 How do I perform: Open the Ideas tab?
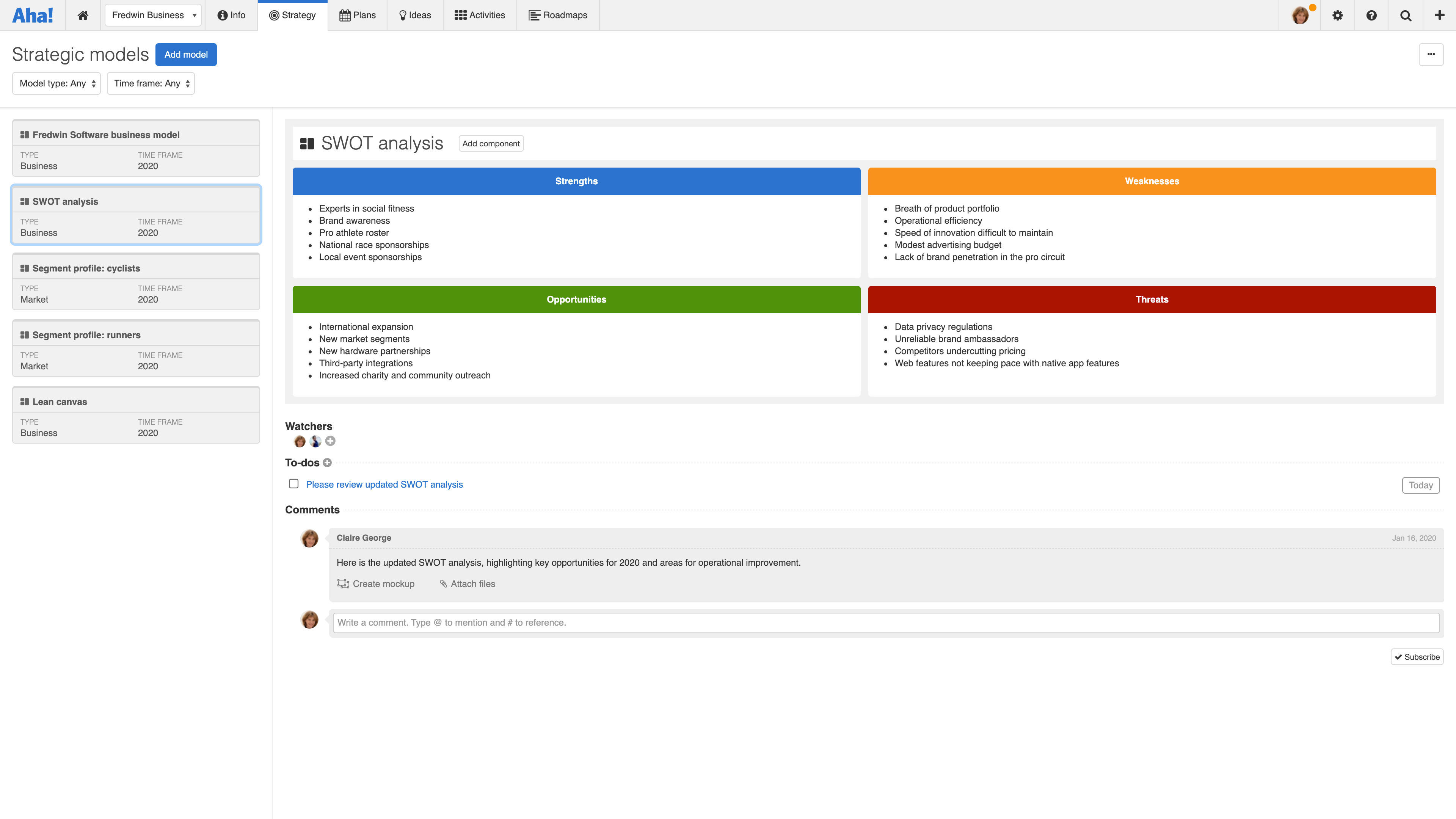[415, 15]
